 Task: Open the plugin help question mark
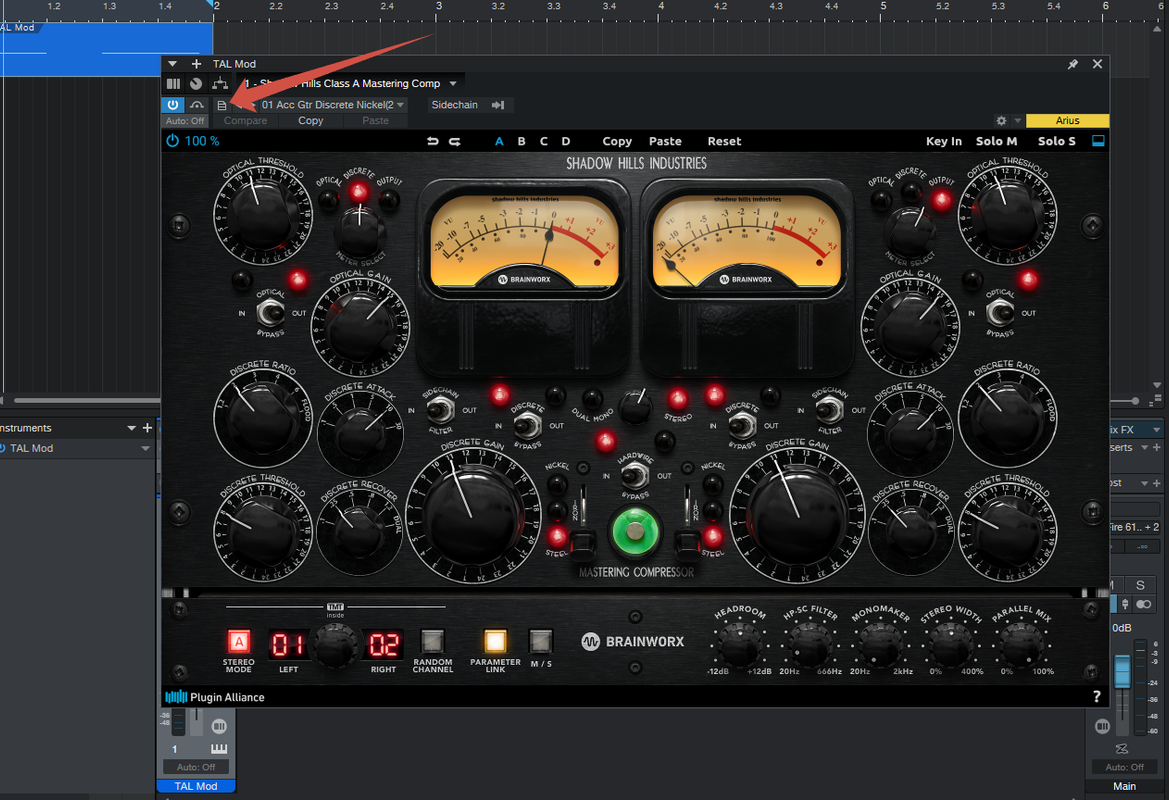point(1096,696)
